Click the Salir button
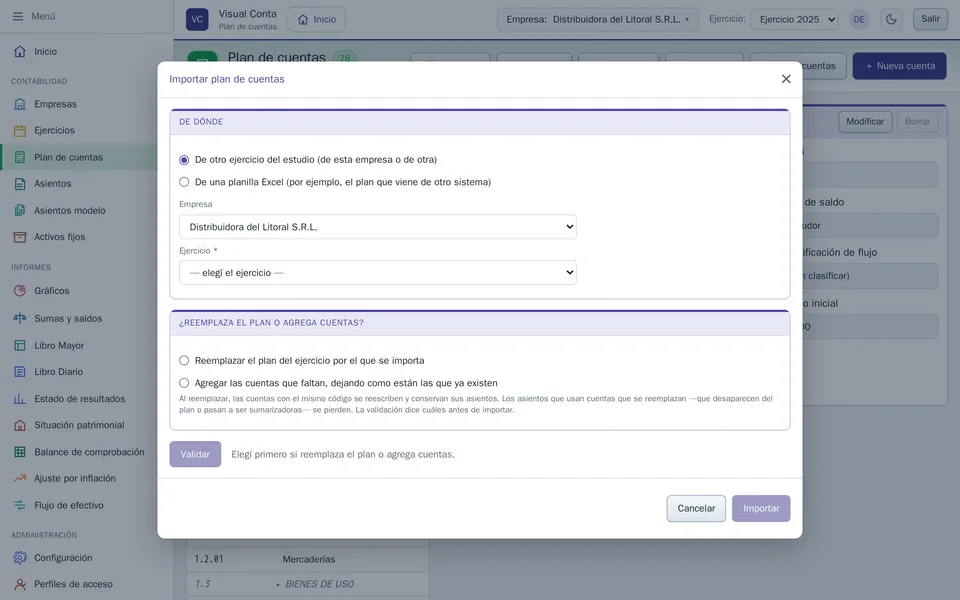 point(930,19)
